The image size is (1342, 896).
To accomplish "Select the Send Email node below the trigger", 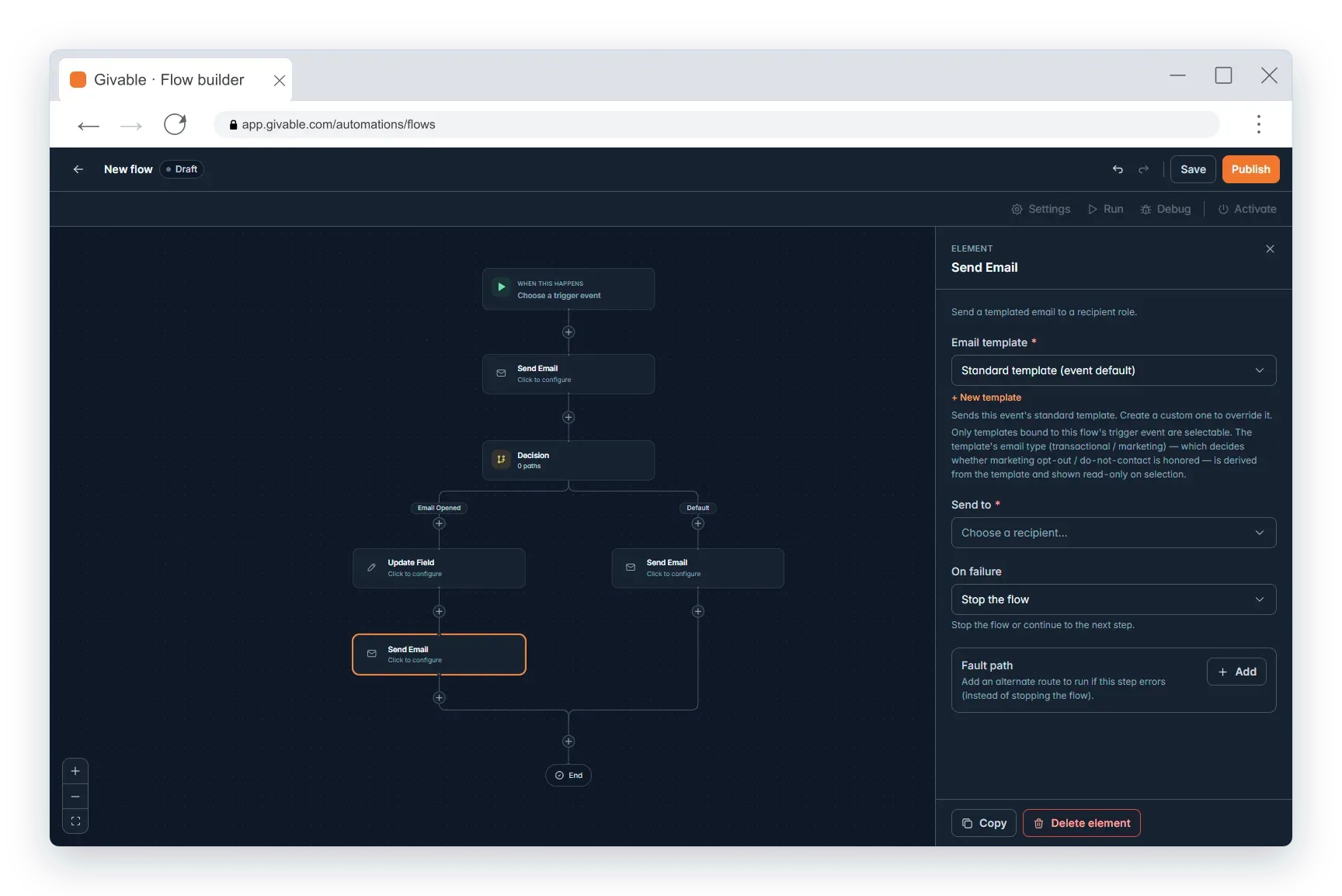I will [568, 374].
